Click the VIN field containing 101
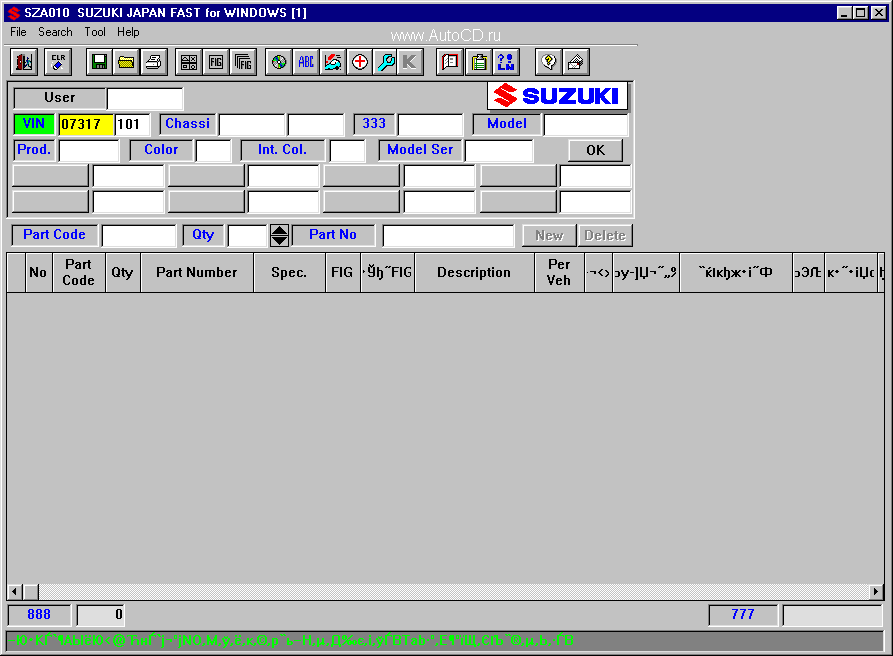 133,124
